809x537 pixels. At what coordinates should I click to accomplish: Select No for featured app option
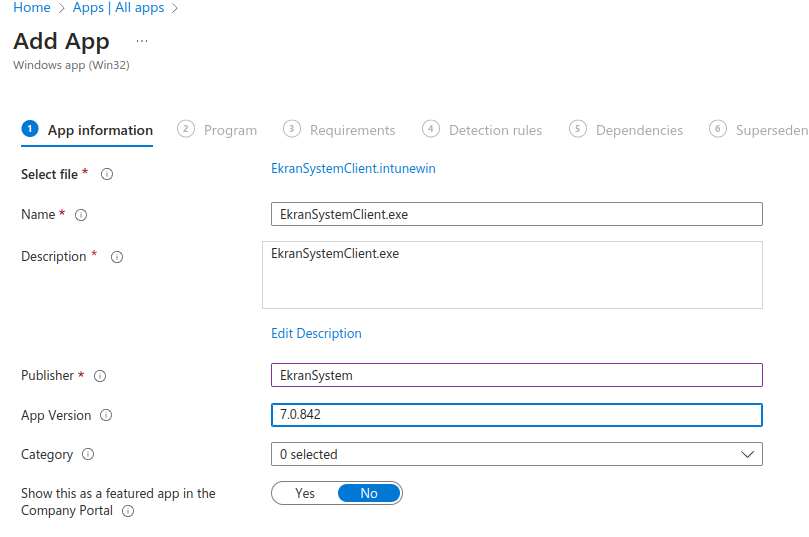(x=369, y=493)
